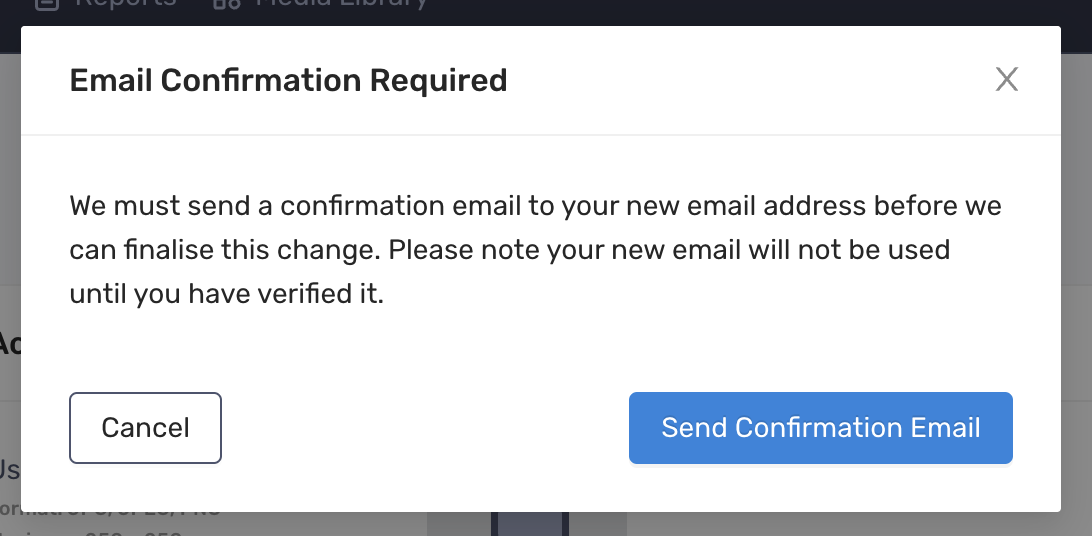Open the Reports menu item
This screenshot has height=536, width=1092.
(x=125, y=4)
